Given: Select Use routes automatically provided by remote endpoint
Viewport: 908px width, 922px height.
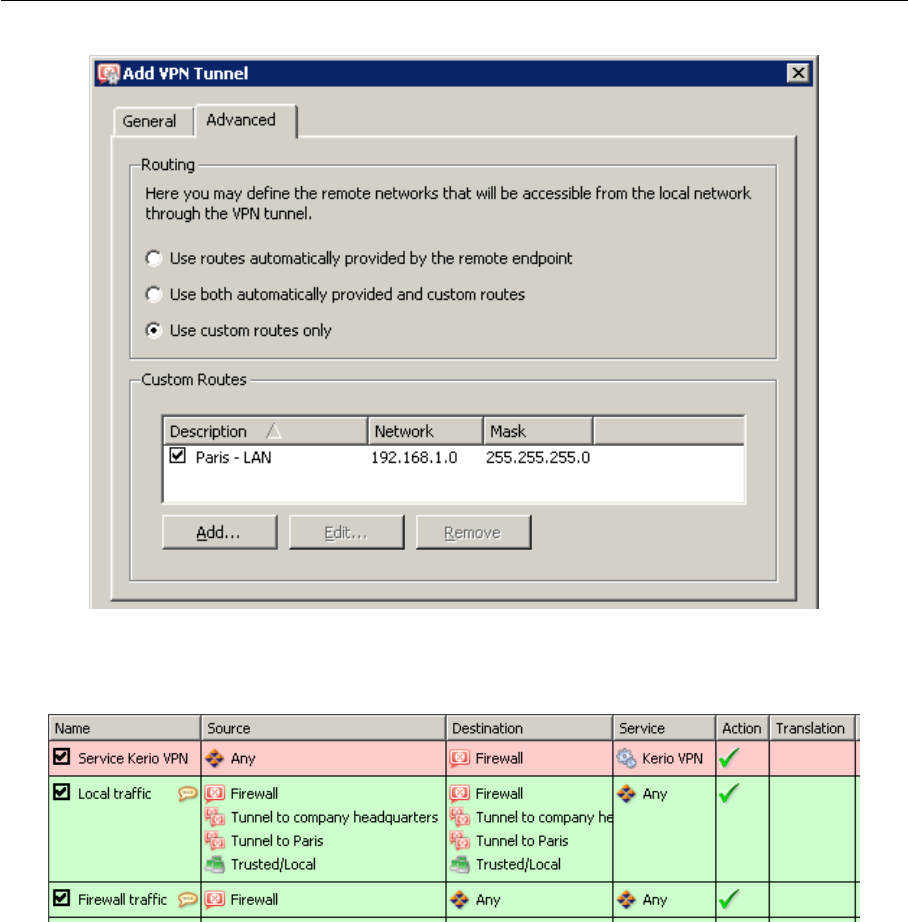Looking at the screenshot, I should 153,258.
